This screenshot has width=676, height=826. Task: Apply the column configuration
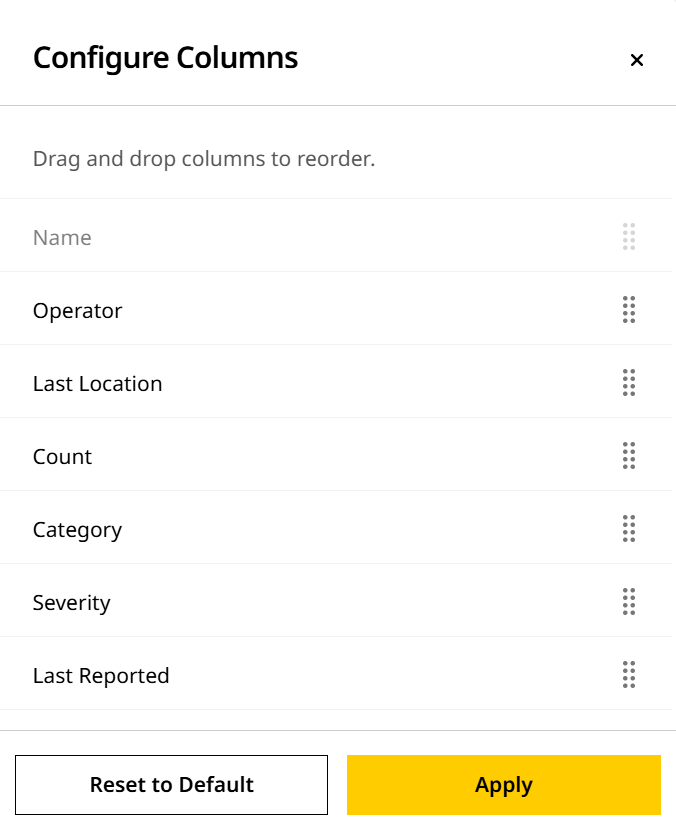pos(503,785)
